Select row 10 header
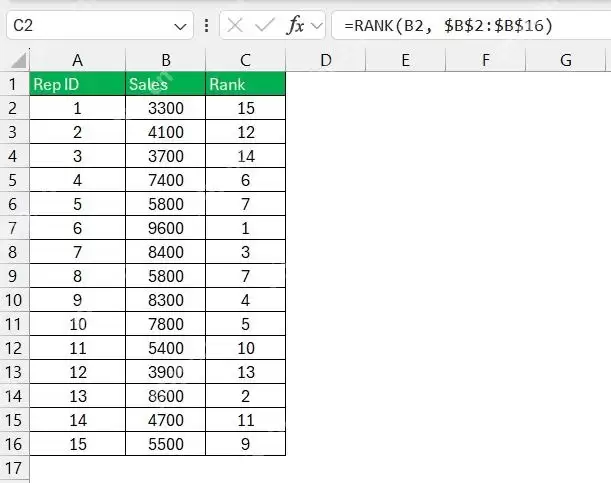611x483 pixels. click(x=14, y=300)
